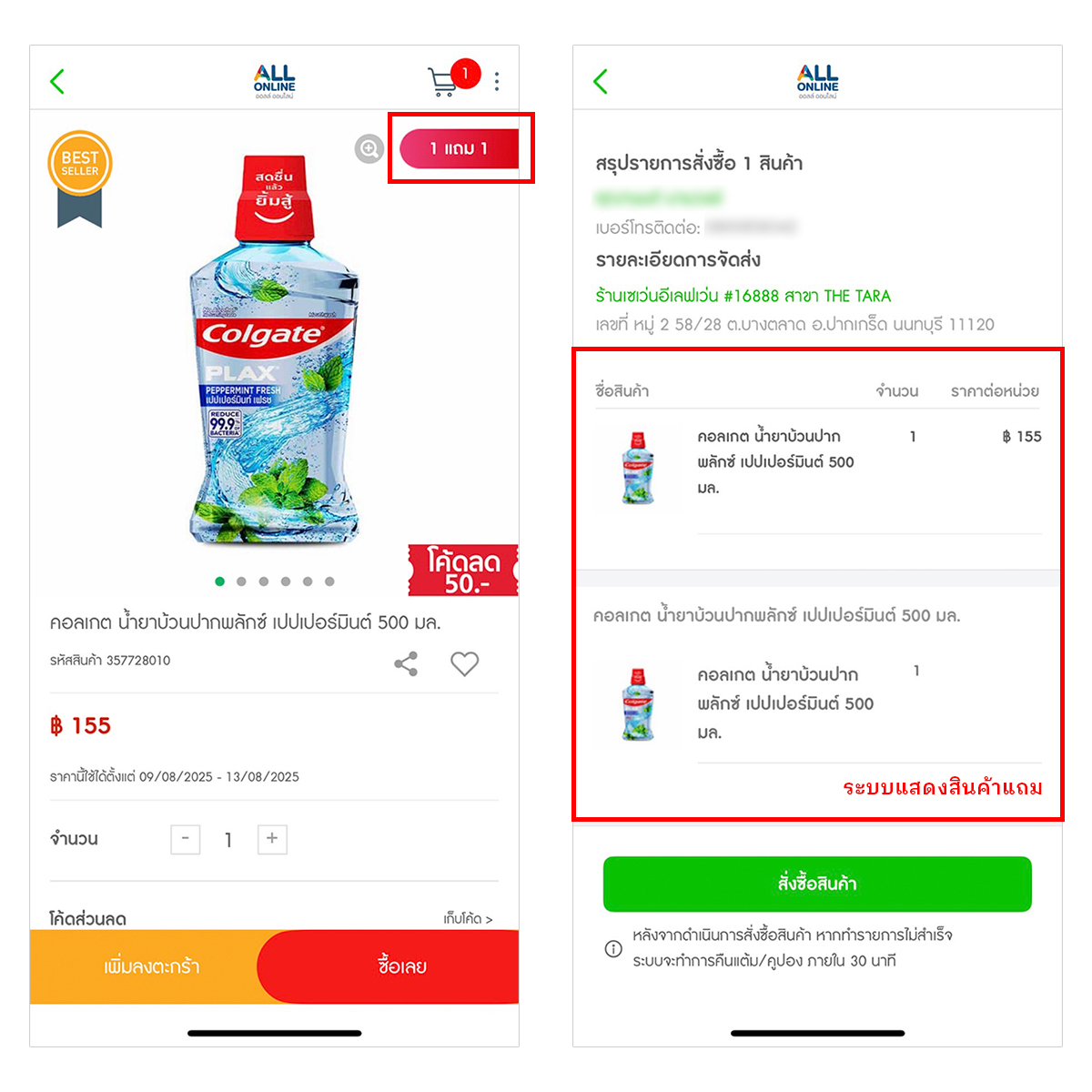Open store link สาขา THE TARA
This screenshot has width=1092, height=1092.
pyautogui.click(x=743, y=296)
